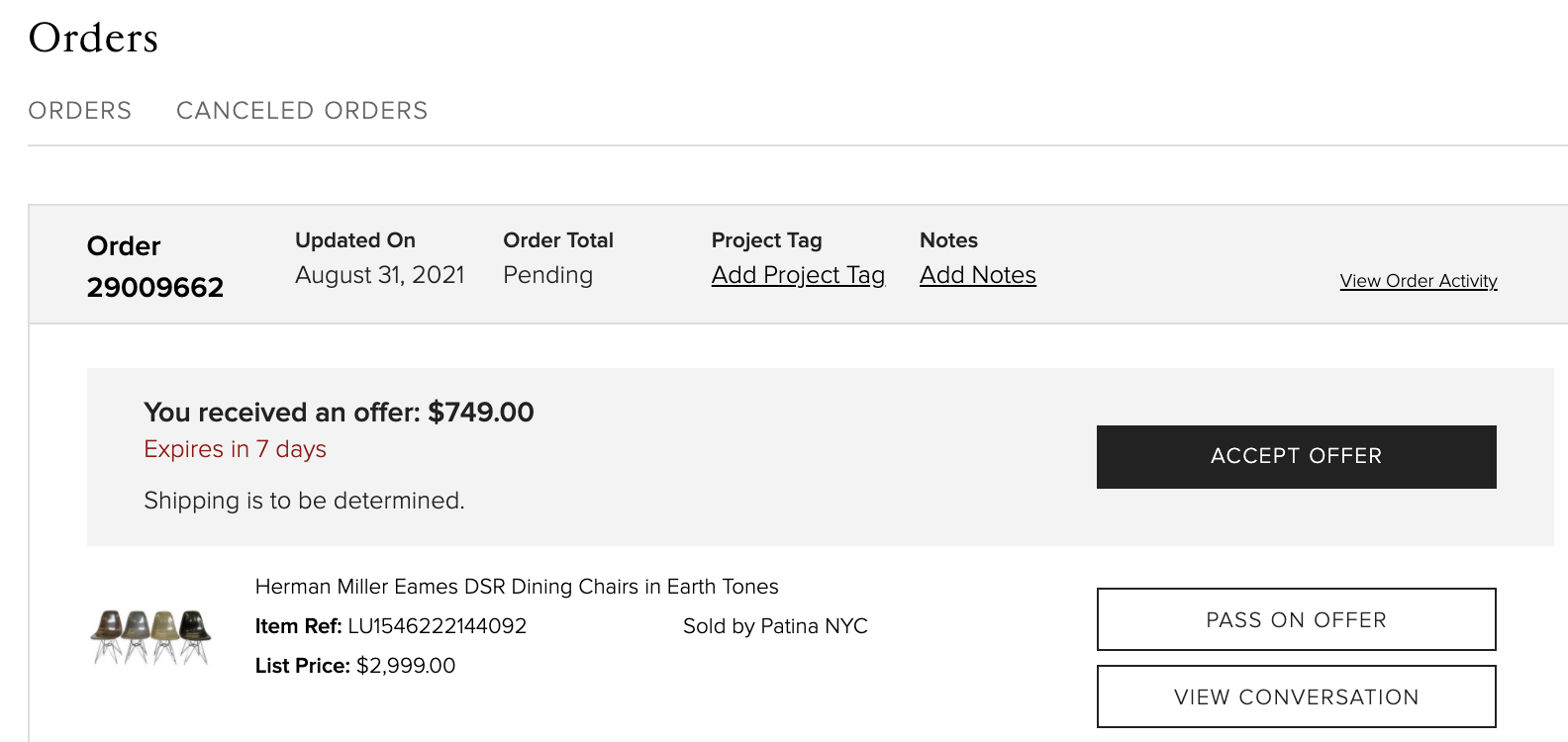Click the offer amount $749.00 text
Viewport: 1568px width, 742px height.
(x=481, y=413)
